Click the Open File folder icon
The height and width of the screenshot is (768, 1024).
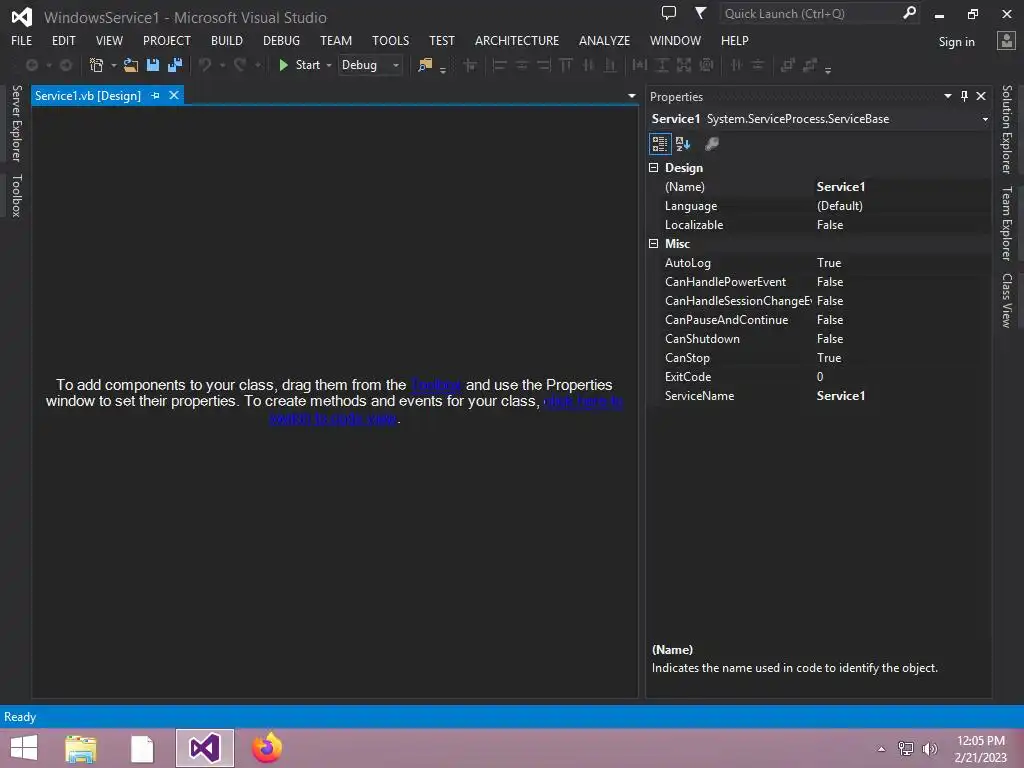(x=131, y=65)
